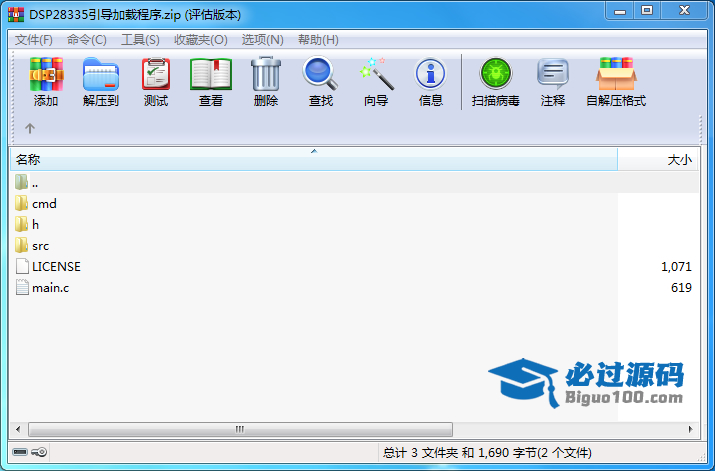Click the 解压到 (Extract to) icon
This screenshot has height=471, width=715.
[101, 74]
